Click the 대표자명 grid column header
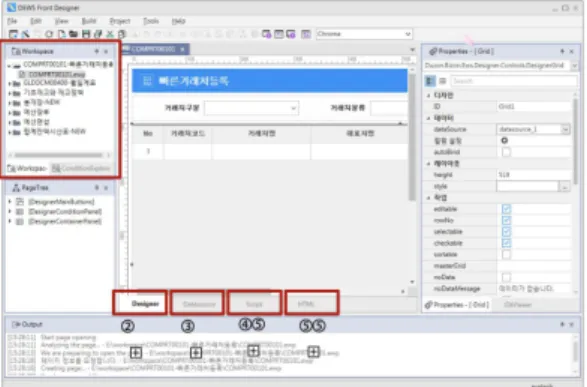Image resolution: width=587 pixels, height=387 pixels. [x=360, y=134]
